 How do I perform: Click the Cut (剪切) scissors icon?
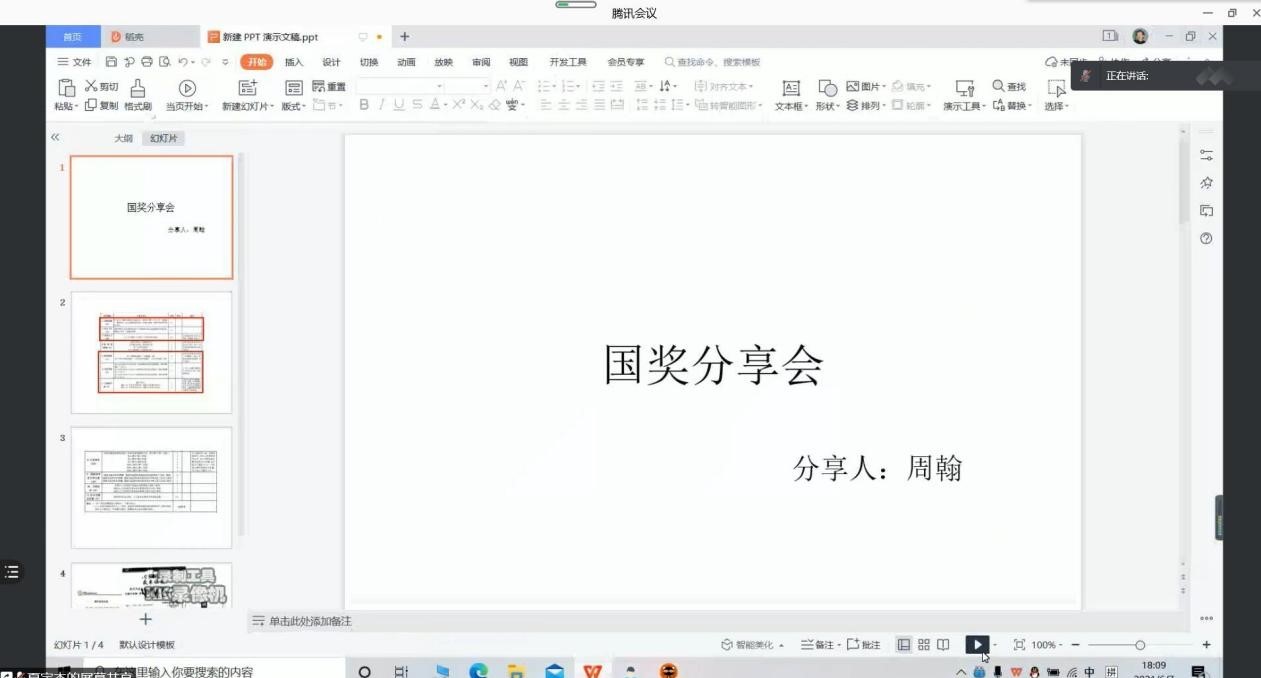[x=92, y=87]
